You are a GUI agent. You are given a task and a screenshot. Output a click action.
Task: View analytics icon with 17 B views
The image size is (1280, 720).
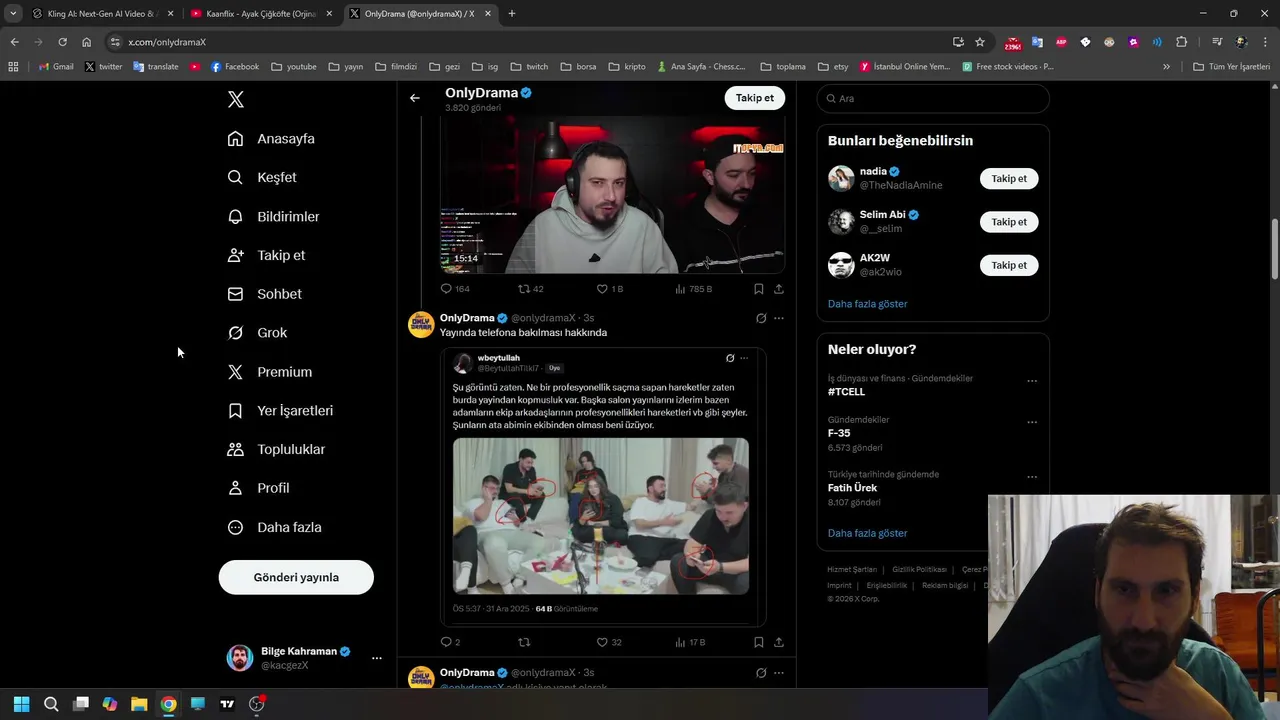pos(680,642)
